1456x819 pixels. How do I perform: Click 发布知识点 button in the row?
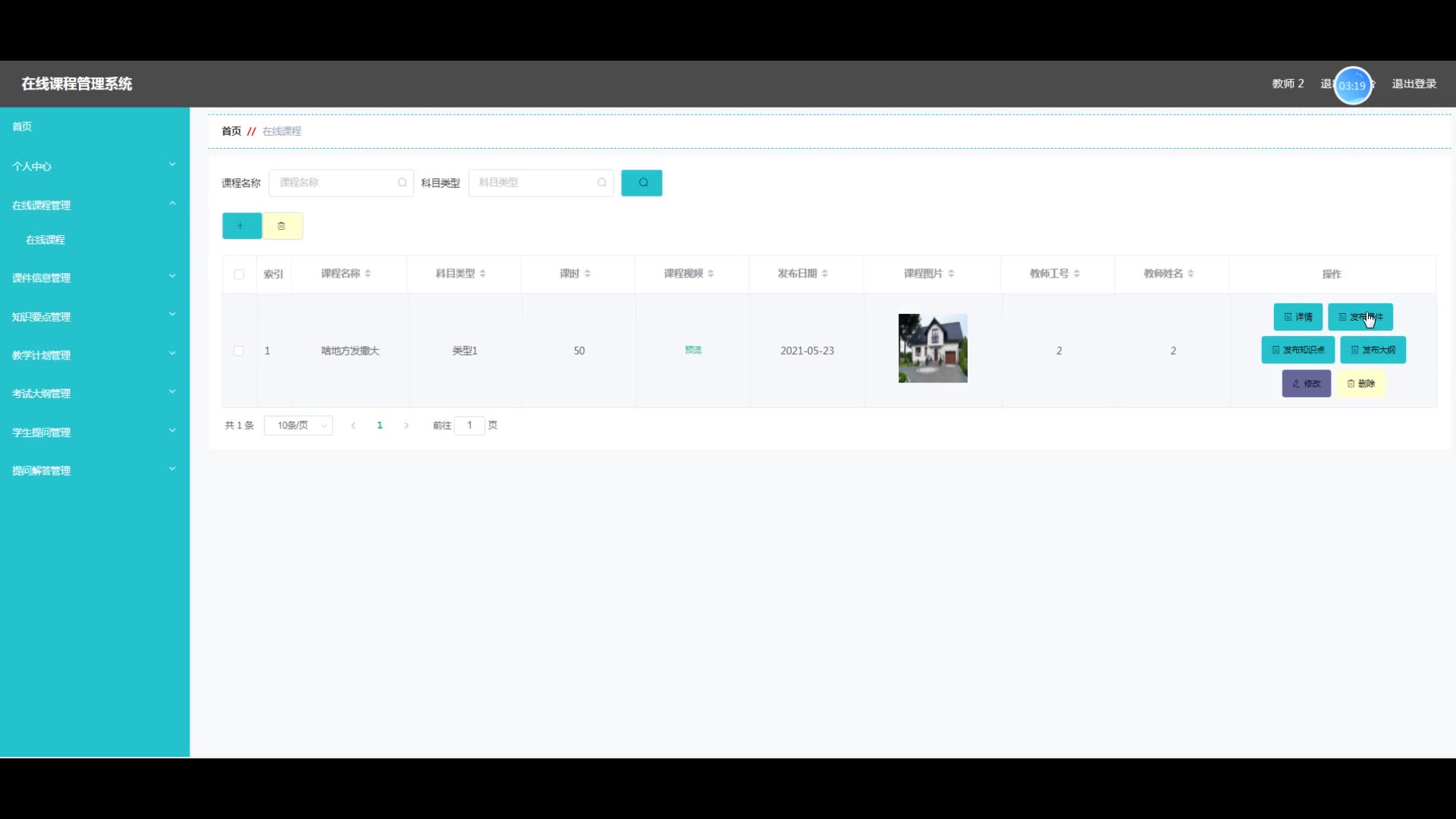coord(1298,350)
